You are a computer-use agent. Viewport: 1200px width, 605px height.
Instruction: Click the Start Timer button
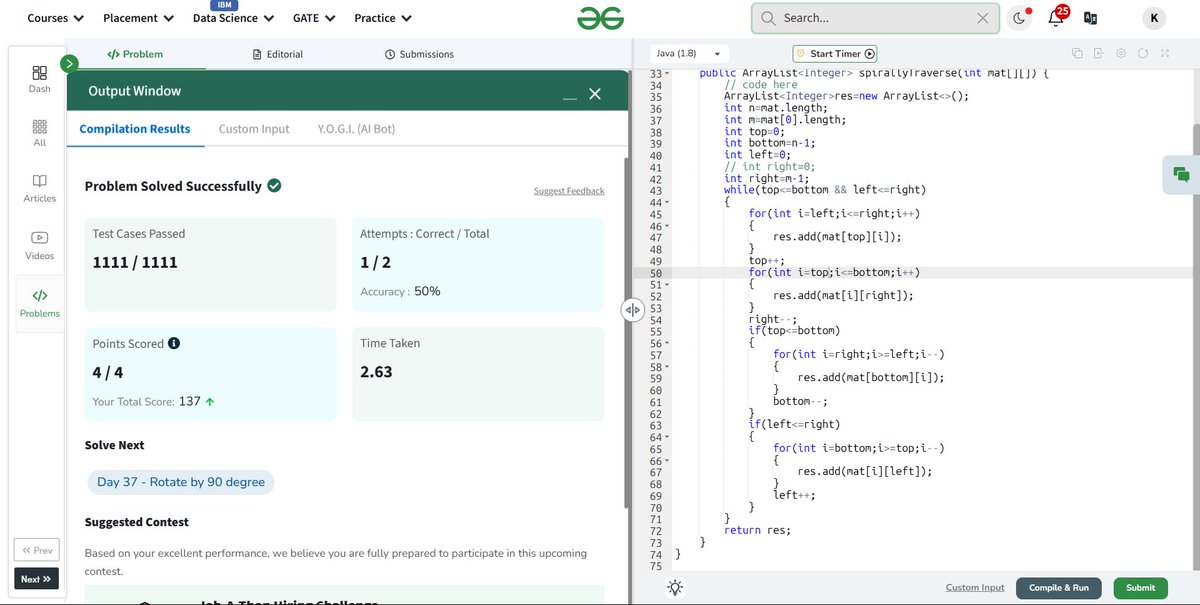click(x=835, y=54)
